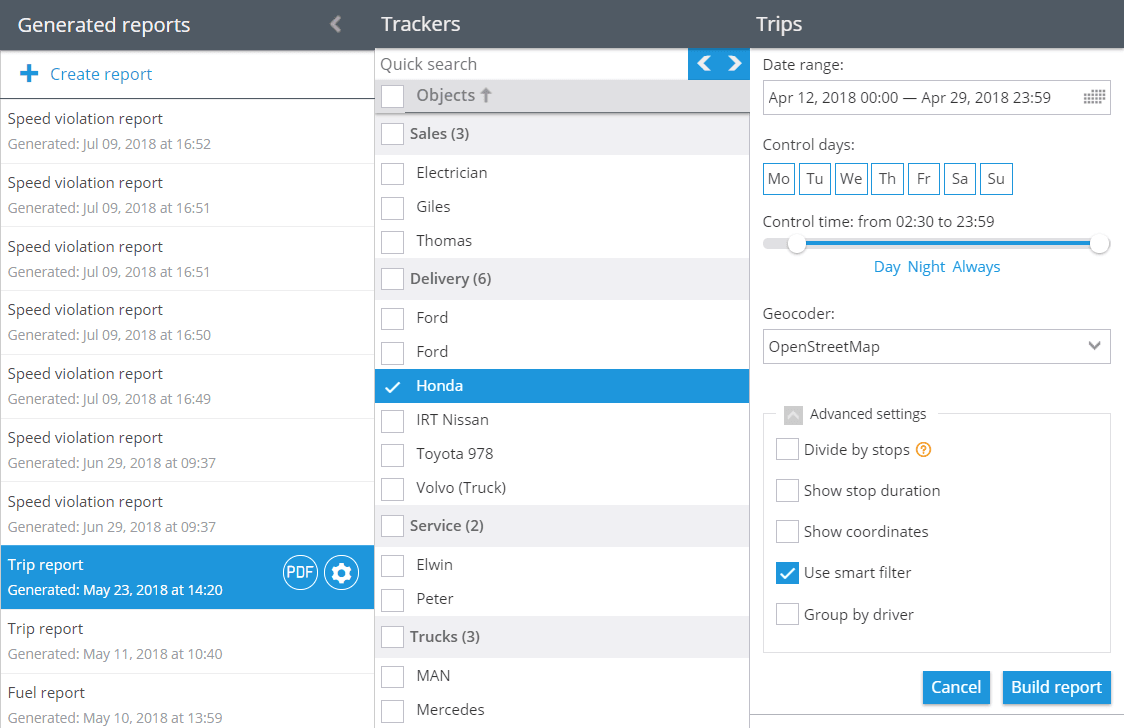Screen dimensions: 1124x728
Task: Toggle Saturday control day
Action: pos(960,178)
